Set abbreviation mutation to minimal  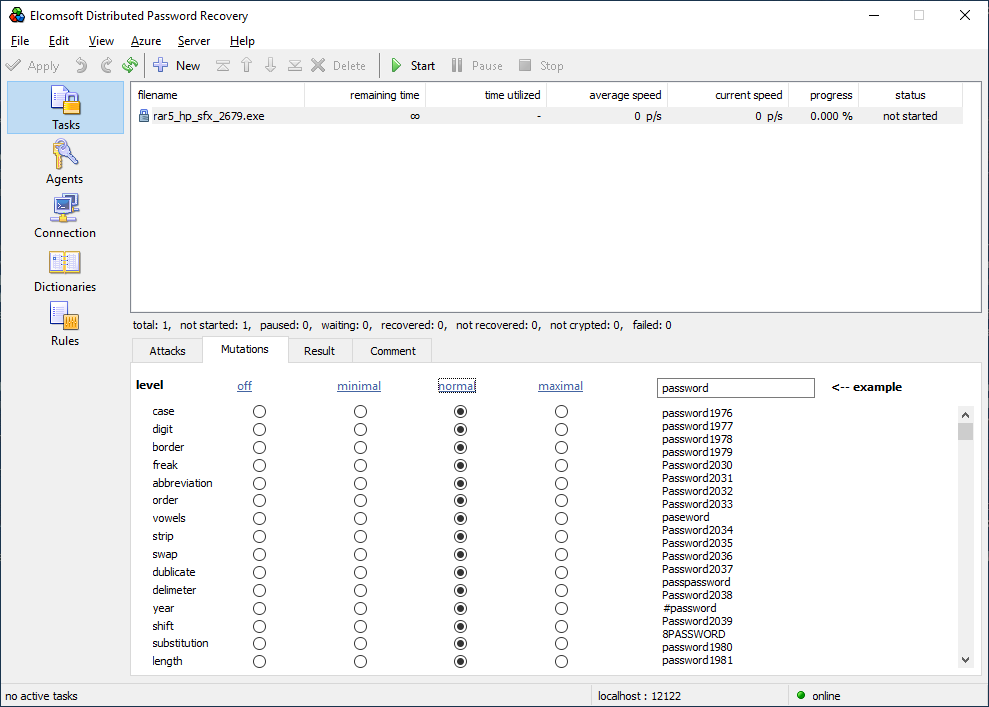[360, 484]
